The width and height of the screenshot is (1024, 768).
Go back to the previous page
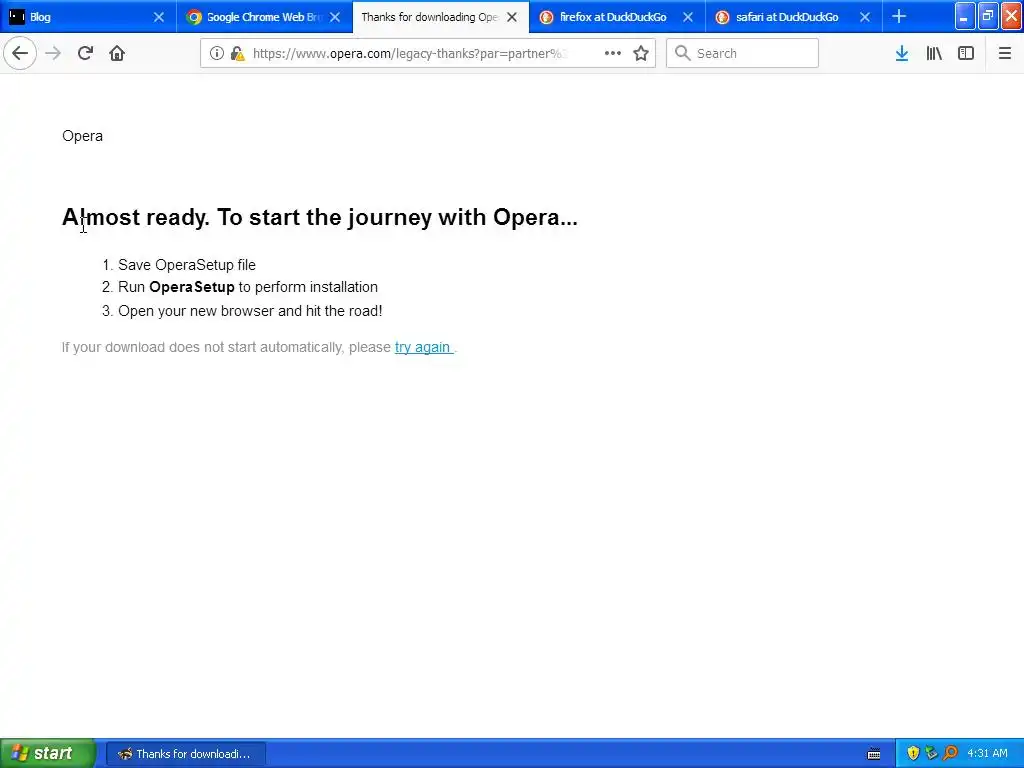[x=20, y=54]
